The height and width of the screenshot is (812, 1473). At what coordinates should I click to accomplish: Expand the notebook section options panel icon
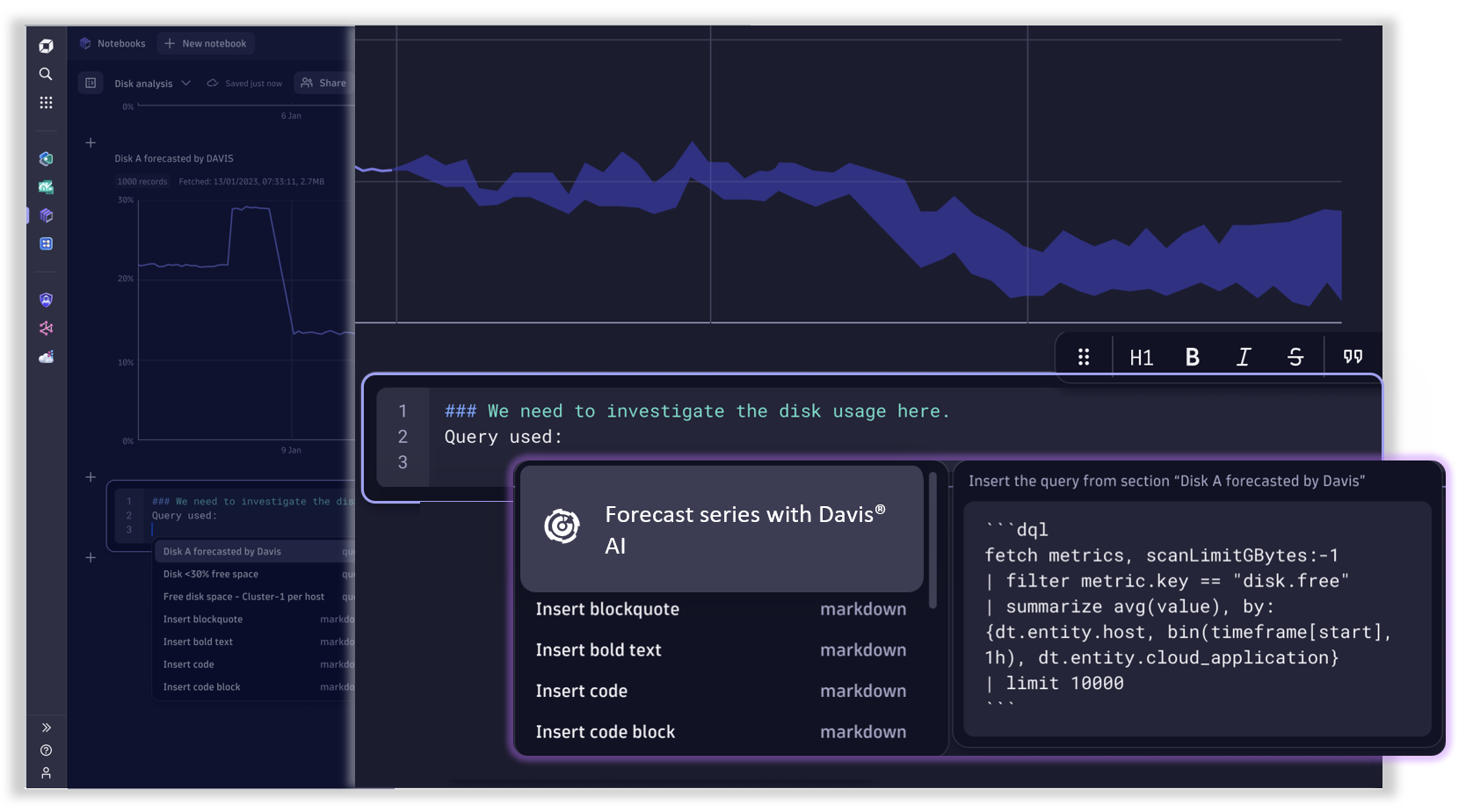(x=91, y=83)
